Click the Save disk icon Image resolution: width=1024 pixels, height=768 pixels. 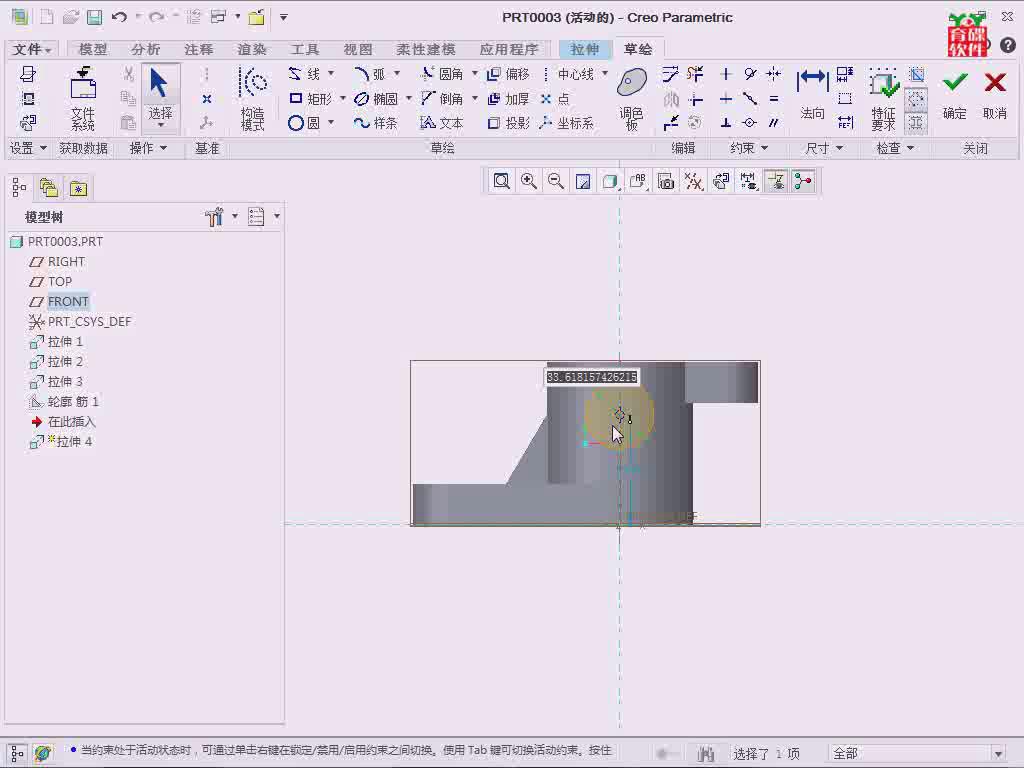pyautogui.click(x=95, y=17)
